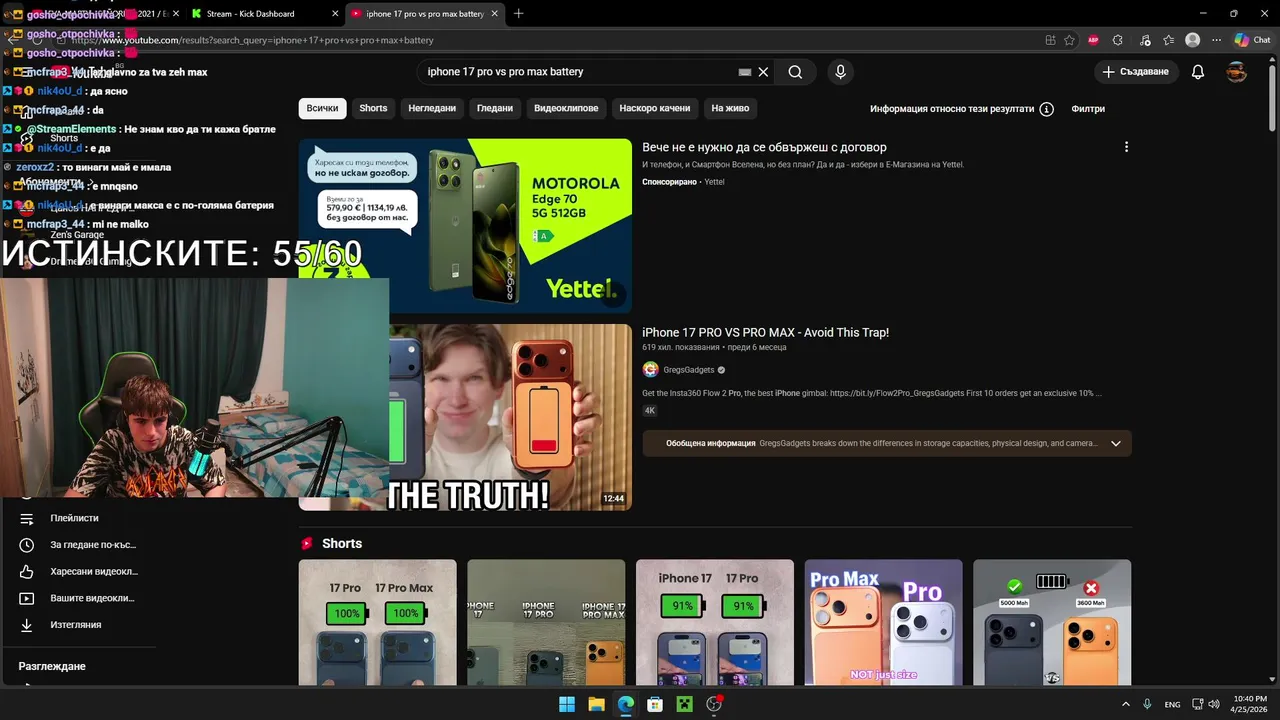The width and height of the screenshot is (1280, 720).
Task: Launch Minecraft from the taskbar
Action: click(x=684, y=704)
